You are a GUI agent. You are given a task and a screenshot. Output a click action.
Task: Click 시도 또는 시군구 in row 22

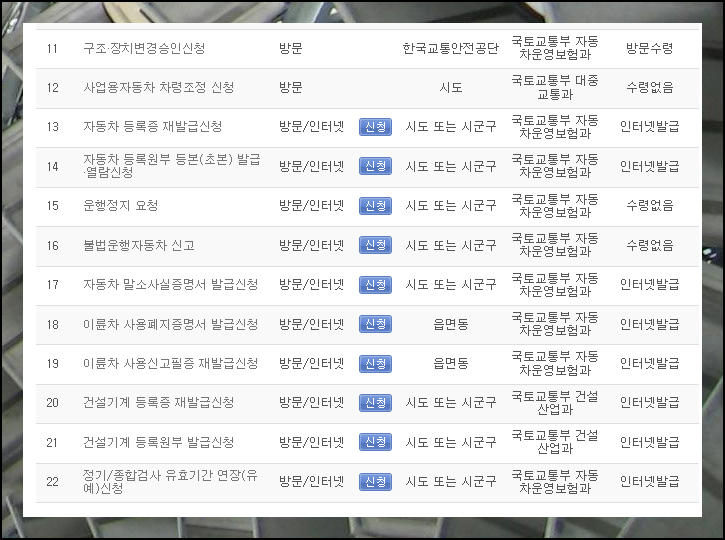click(451, 482)
